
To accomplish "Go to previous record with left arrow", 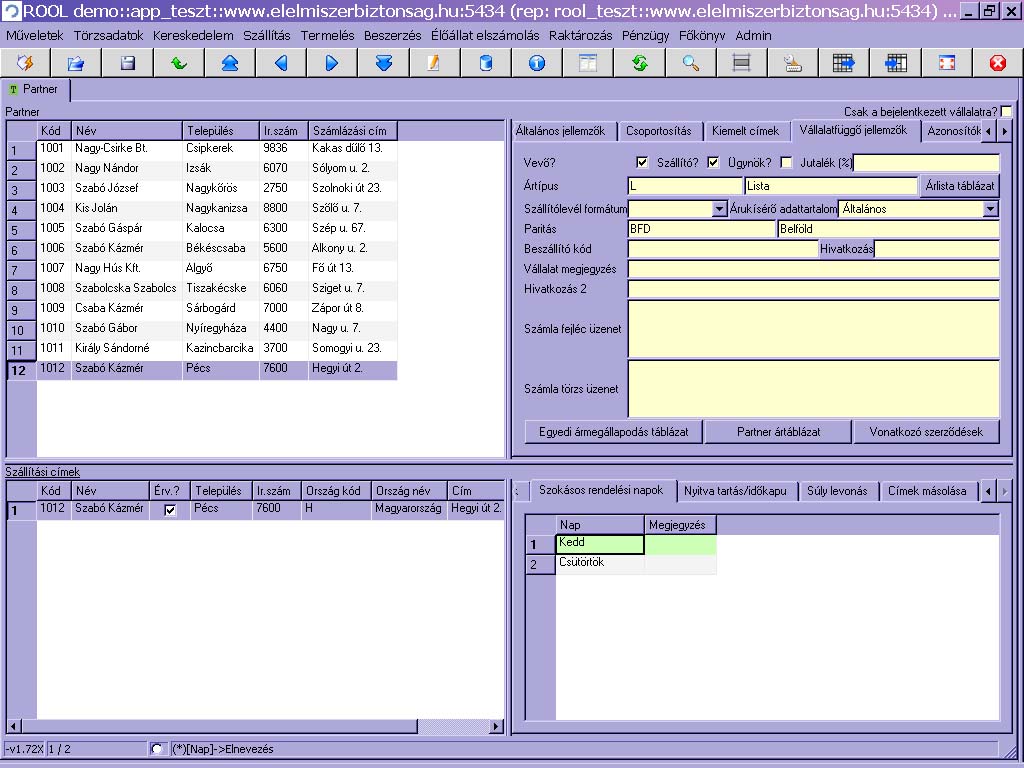I will tap(281, 63).
